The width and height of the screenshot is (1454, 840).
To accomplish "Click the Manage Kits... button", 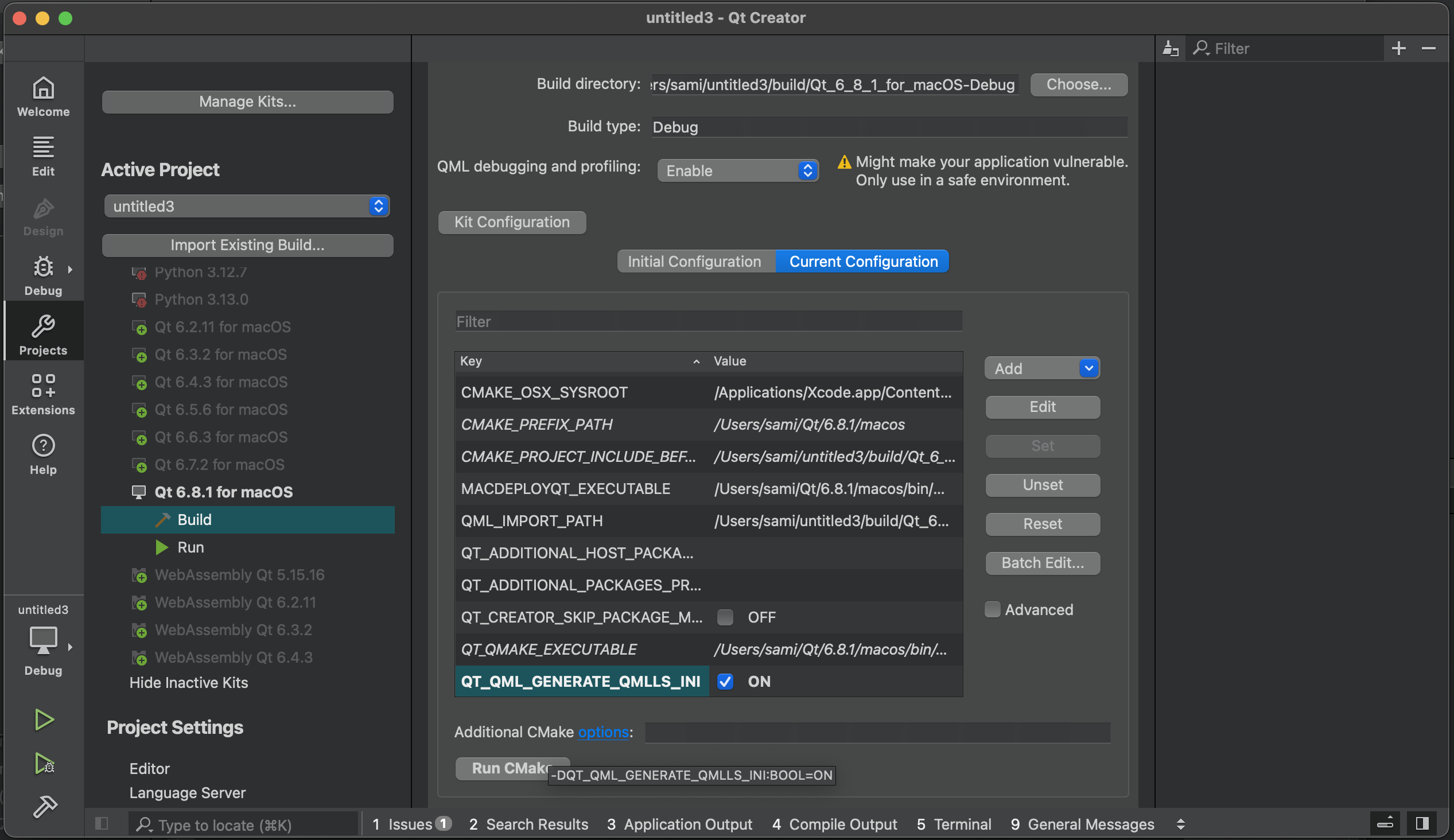I will click(247, 102).
